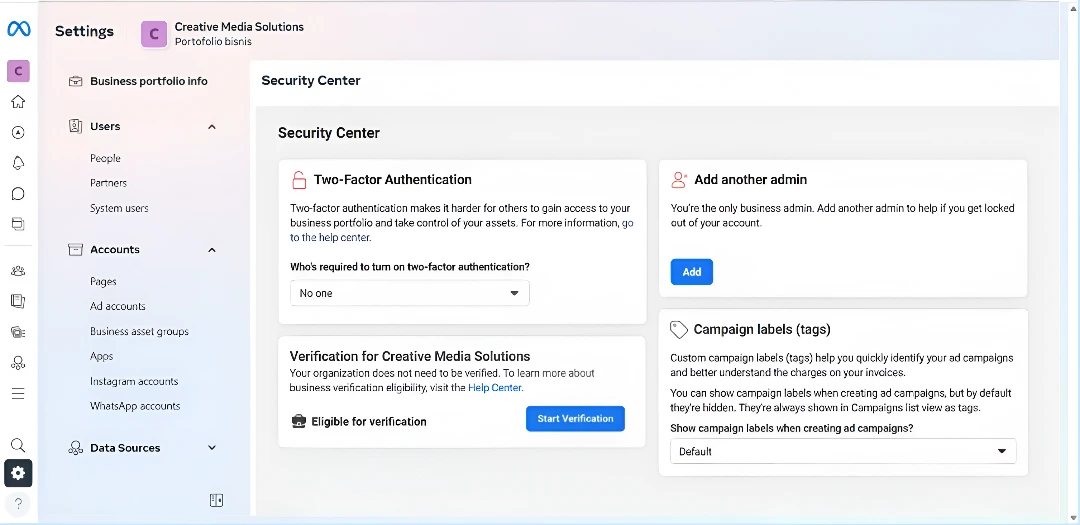Viewport: 1080px width, 525px height.
Task: Click the search magnifier icon
Action: click(18, 444)
